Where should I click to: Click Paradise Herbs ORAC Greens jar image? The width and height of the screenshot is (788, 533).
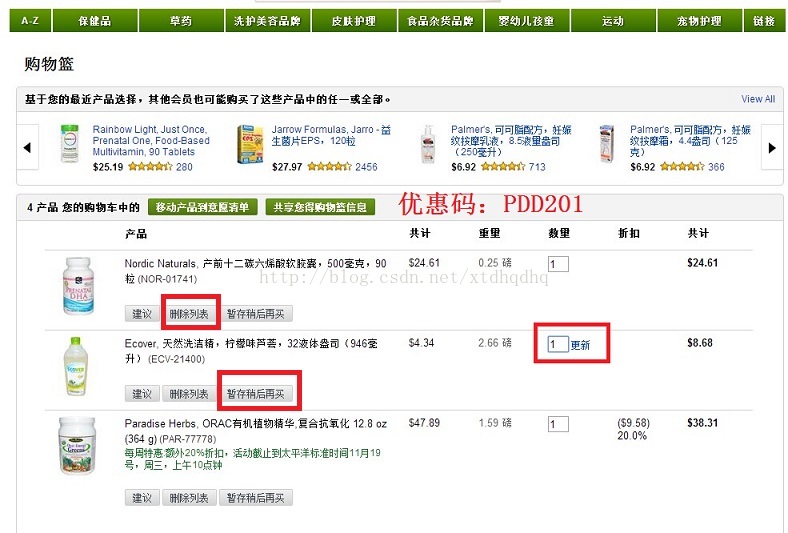[77, 446]
